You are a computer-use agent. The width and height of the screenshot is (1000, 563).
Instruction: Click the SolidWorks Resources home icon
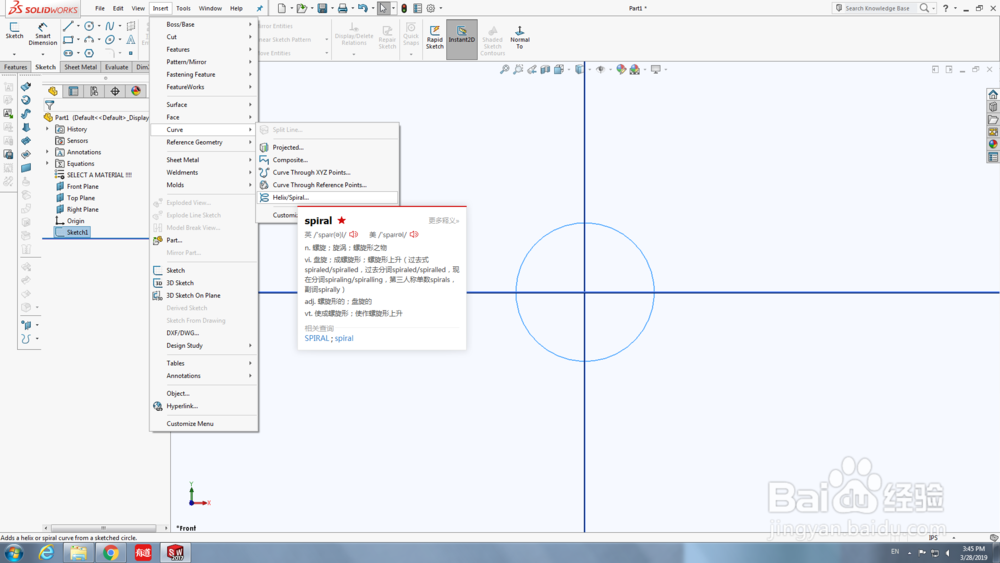pyautogui.click(x=993, y=94)
